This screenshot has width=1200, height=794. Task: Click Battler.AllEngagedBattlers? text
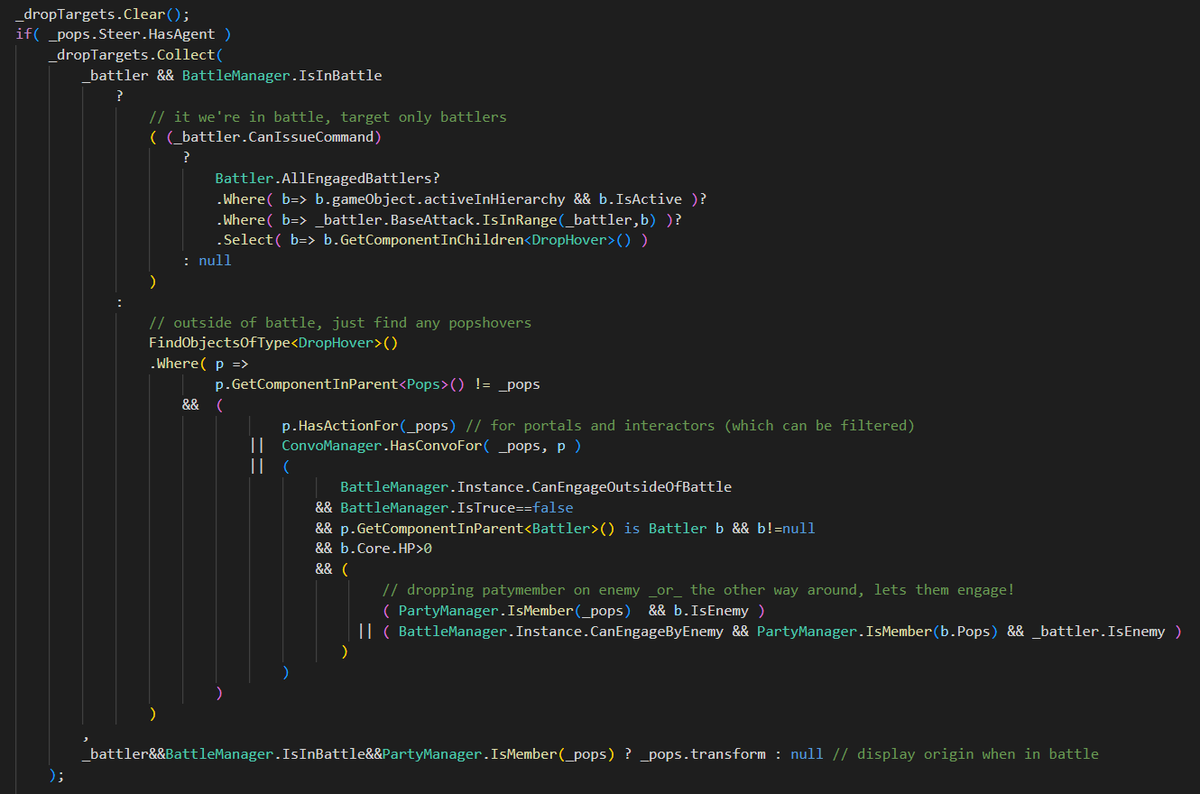(328, 178)
